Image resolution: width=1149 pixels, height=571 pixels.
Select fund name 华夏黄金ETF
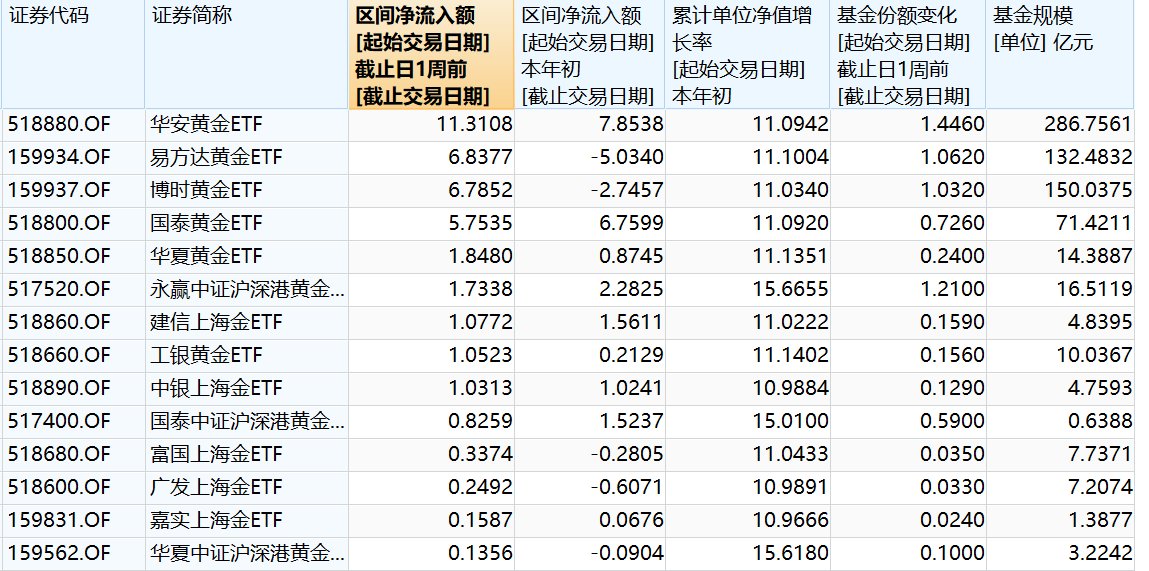point(206,256)
